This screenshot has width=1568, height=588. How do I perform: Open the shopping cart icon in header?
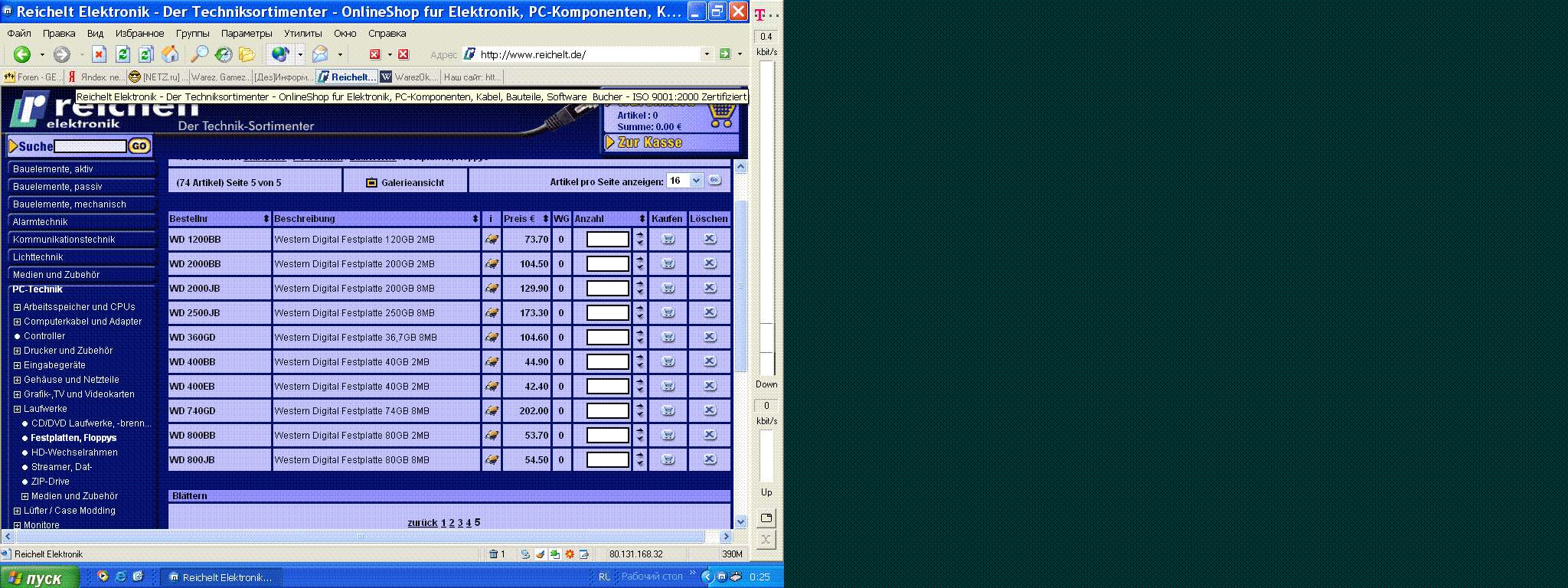pos(721,116)
